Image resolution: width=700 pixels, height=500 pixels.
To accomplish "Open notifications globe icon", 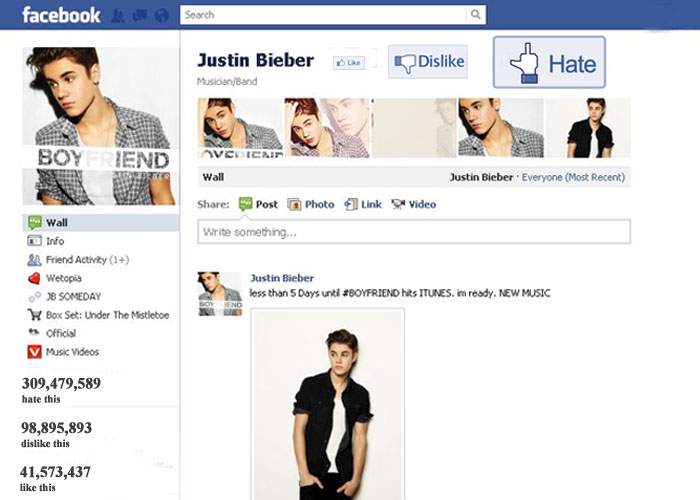I will pyautogui.click(x=162, y=16).
